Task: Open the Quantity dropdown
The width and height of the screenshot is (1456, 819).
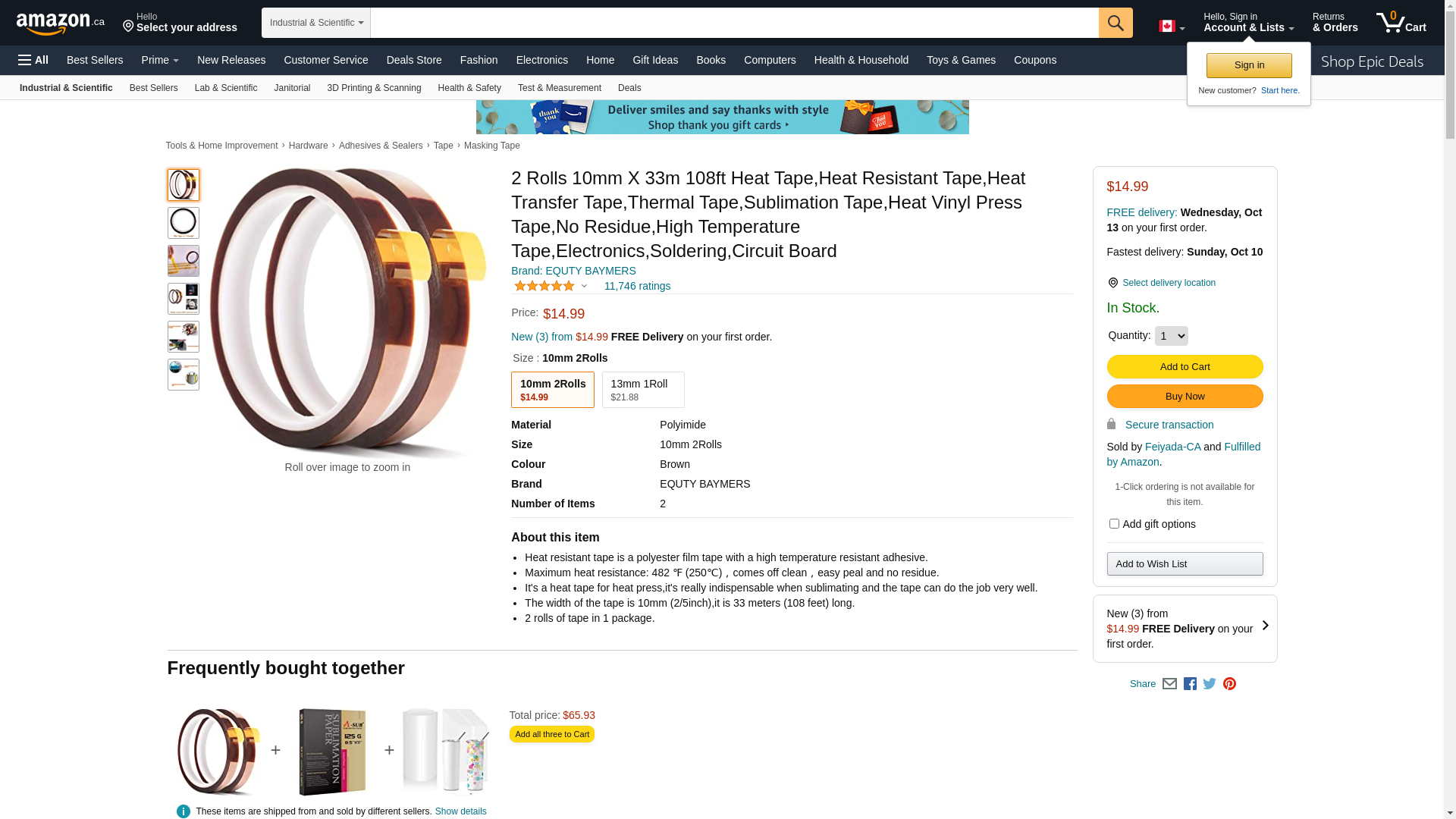Action: 1171,336
